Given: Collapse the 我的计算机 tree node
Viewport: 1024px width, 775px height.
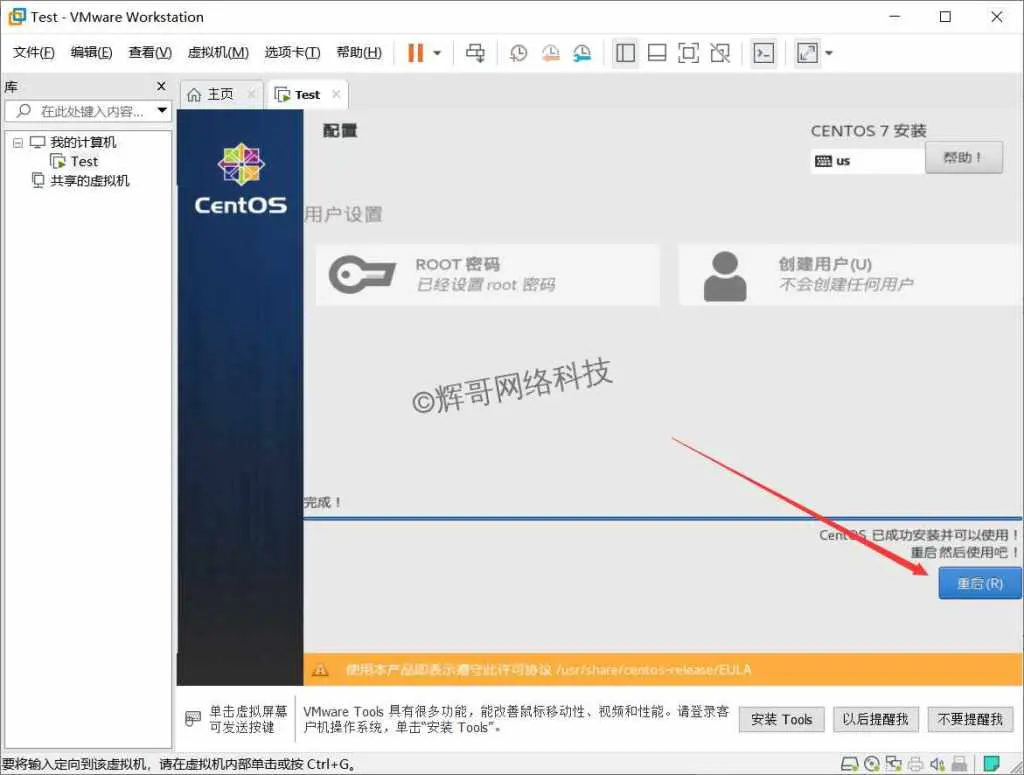Looking at the screenshot, I should coord(18,142).
